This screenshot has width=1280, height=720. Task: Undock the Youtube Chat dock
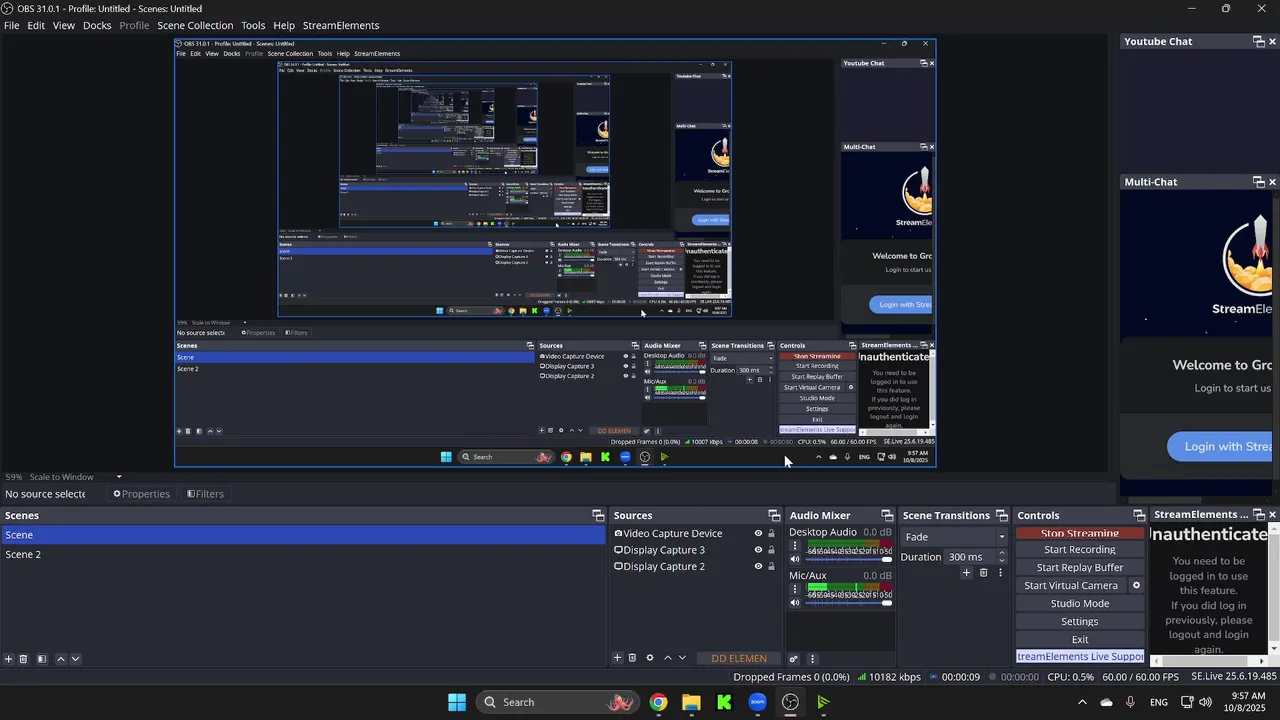[x=1259, y=42]
